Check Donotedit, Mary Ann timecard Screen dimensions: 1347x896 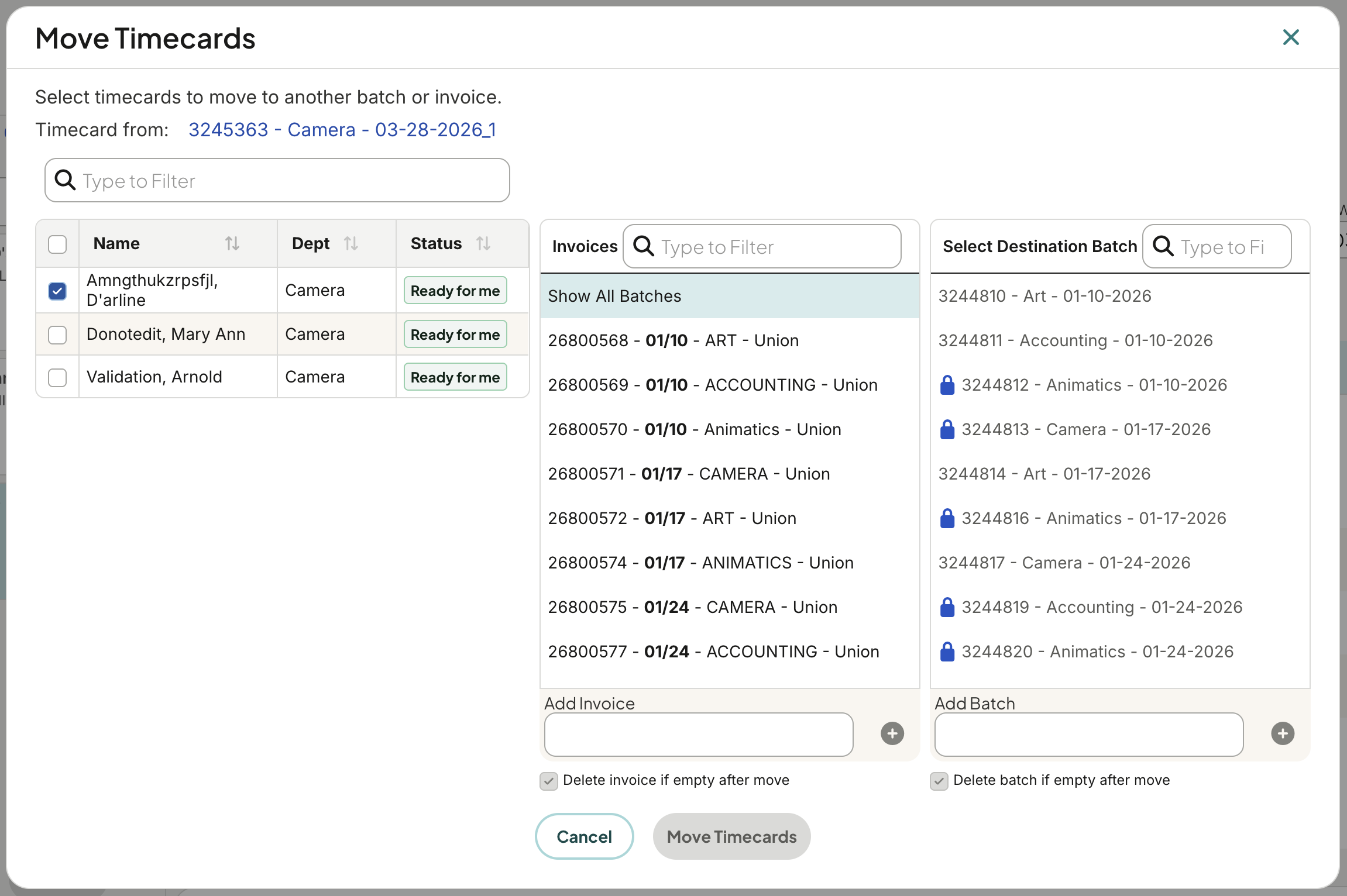[57, 335]
